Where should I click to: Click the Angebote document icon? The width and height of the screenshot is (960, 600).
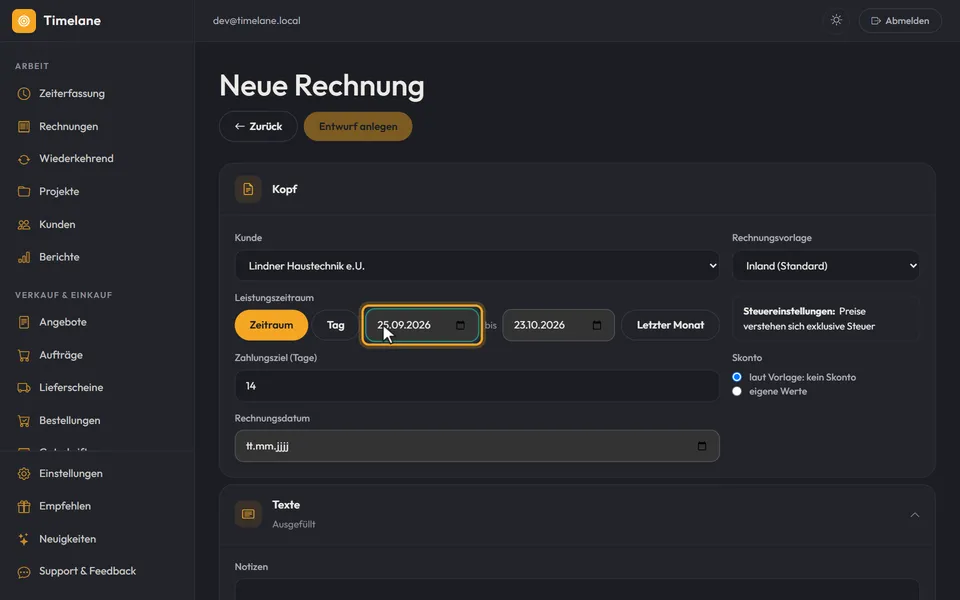tap(24, 322)
